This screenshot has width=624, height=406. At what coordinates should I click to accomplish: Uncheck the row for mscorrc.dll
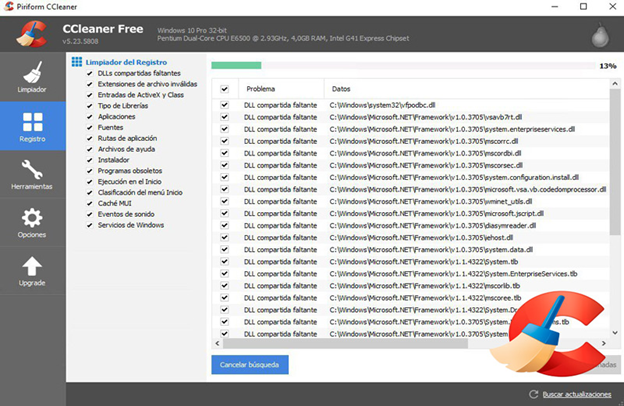[224, 141]
